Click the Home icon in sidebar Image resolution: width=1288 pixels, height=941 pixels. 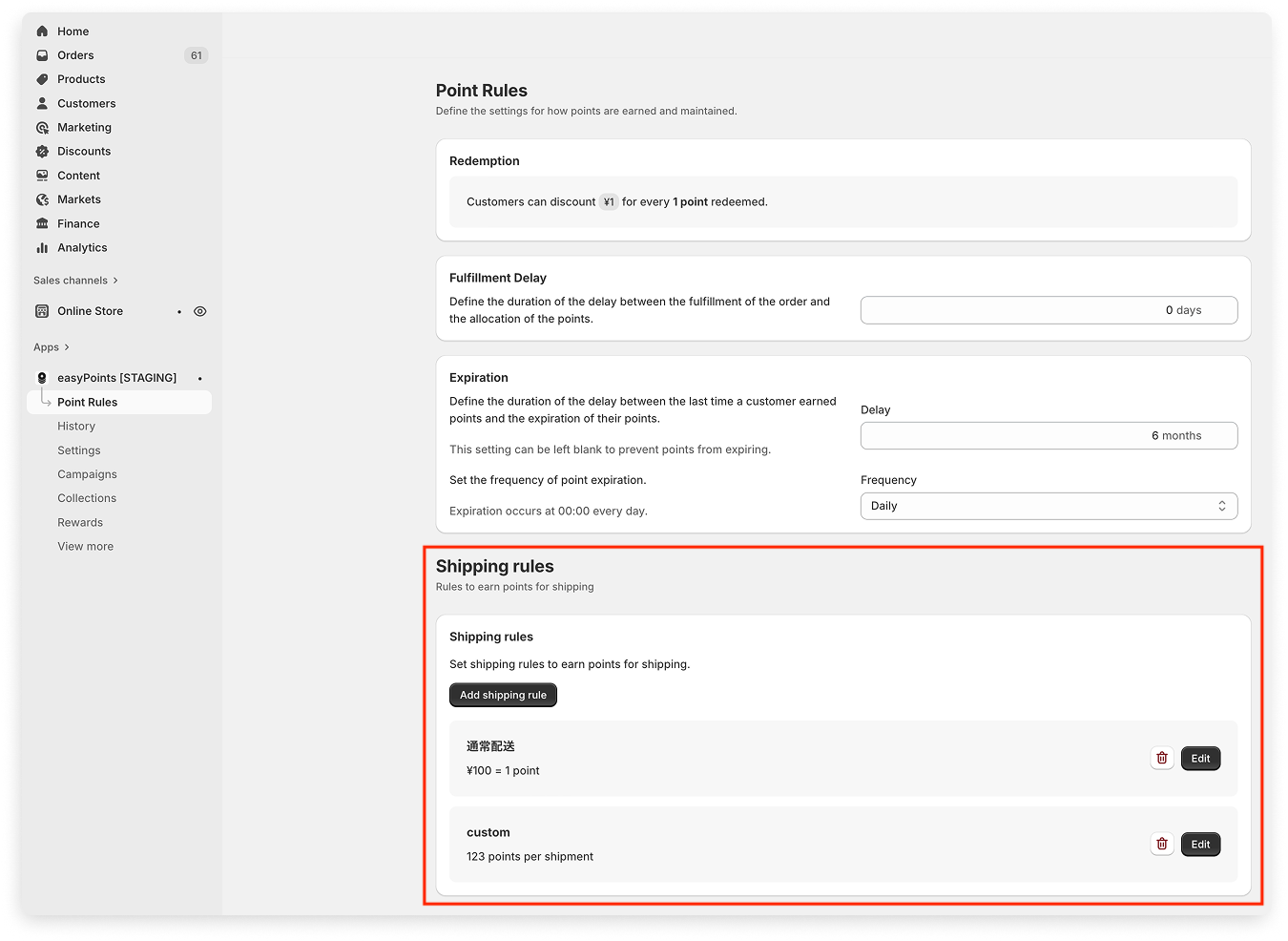pos(42,31)
